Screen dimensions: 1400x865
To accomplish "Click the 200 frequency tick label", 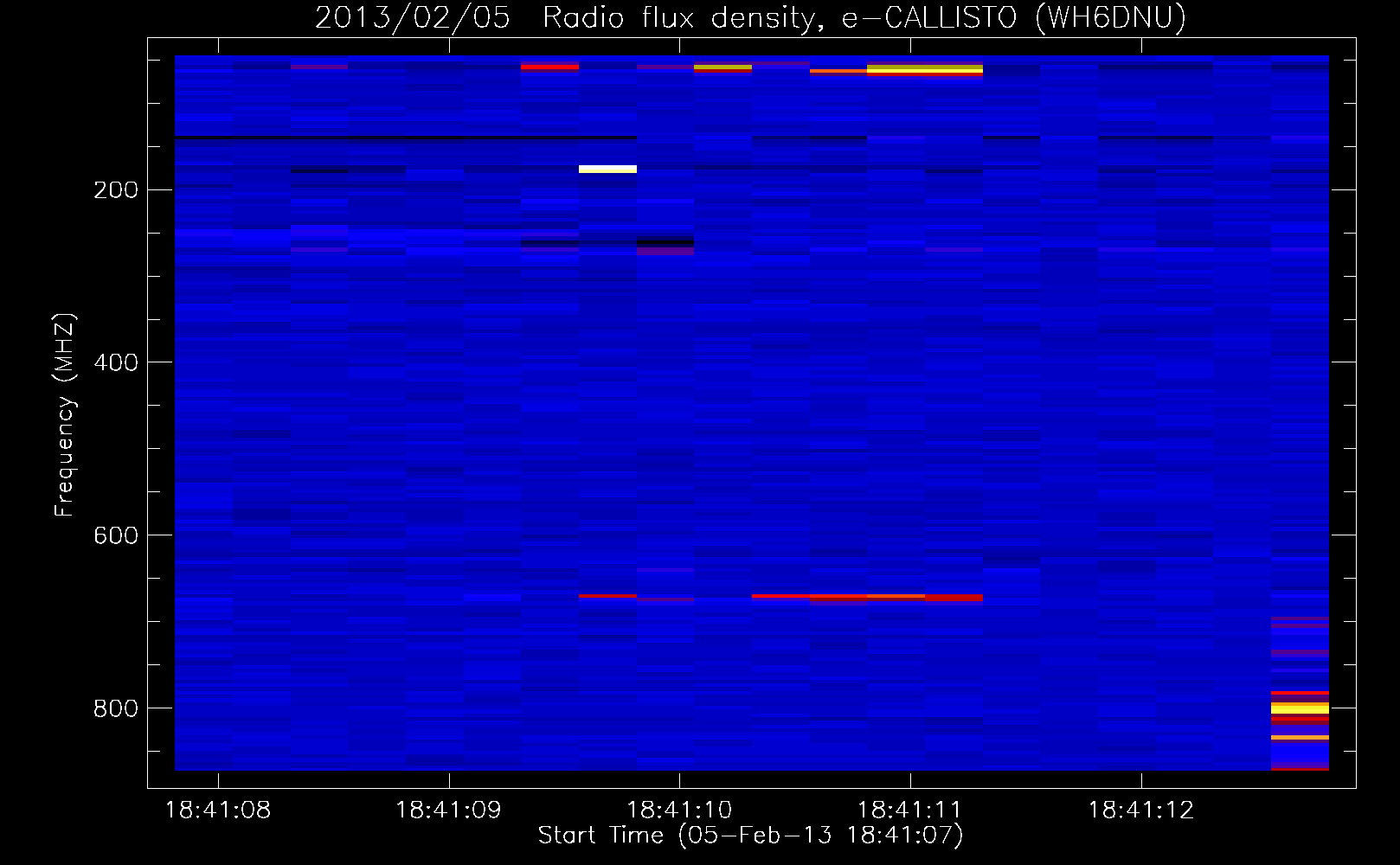I will pos(116,190).
